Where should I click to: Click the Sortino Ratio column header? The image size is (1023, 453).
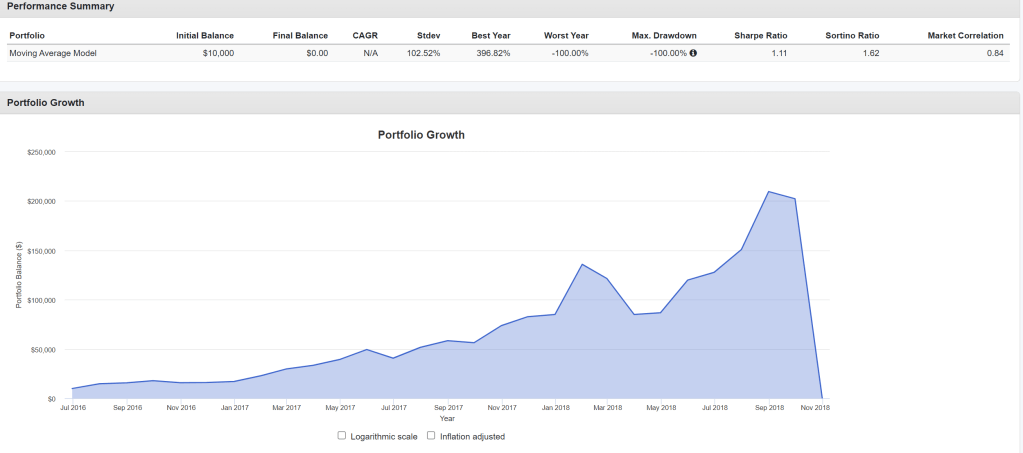(x=852, y=36)
